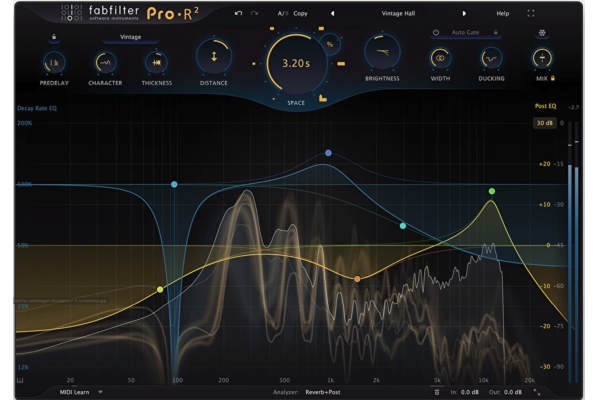
Task: Click MIDI Learn
Action: tap(74, 392)
